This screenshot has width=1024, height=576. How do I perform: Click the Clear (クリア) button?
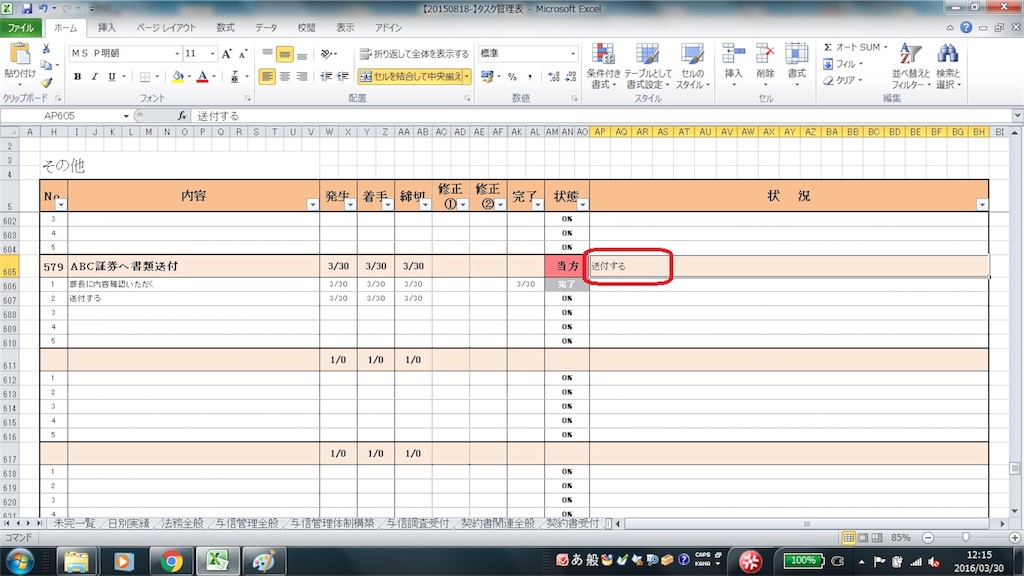(844, 80)
